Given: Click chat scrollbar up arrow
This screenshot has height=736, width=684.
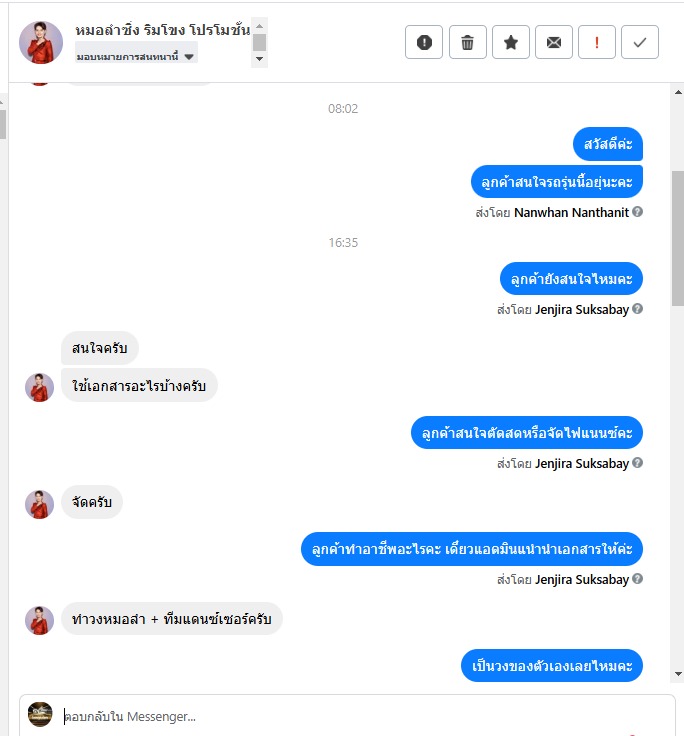Looking at the screenshot, I should 678,92.
